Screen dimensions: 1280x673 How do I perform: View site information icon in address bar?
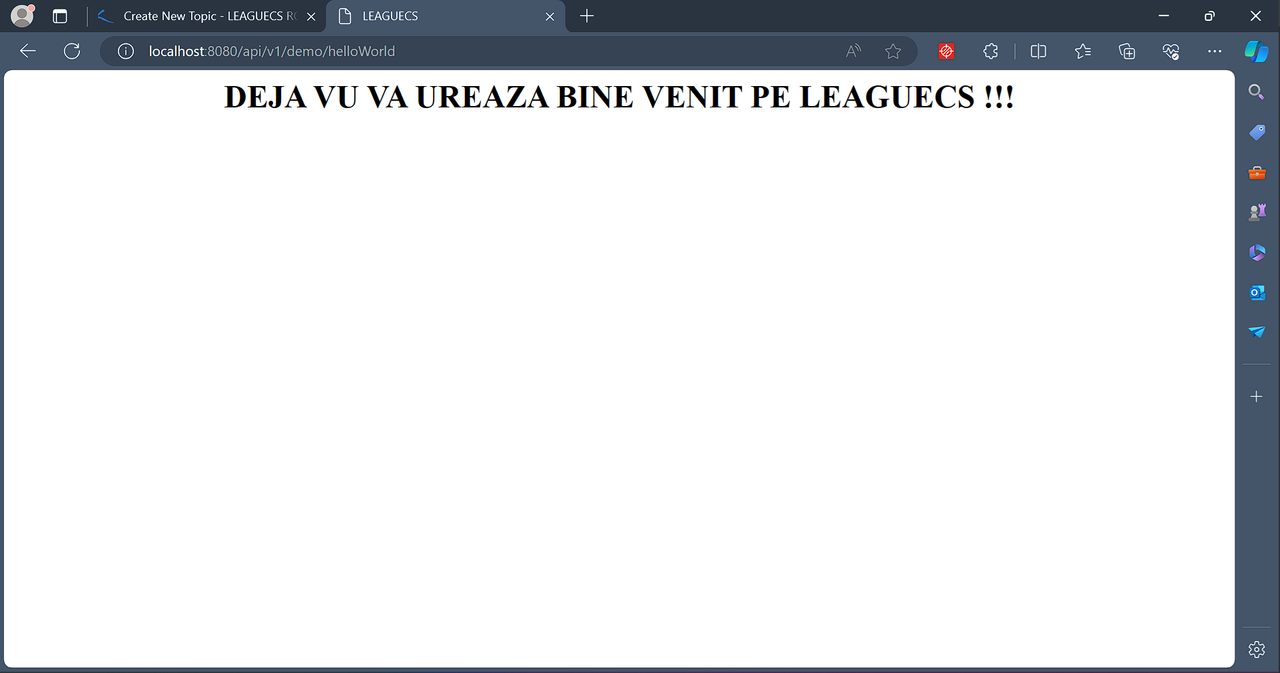tap(126, 51)
